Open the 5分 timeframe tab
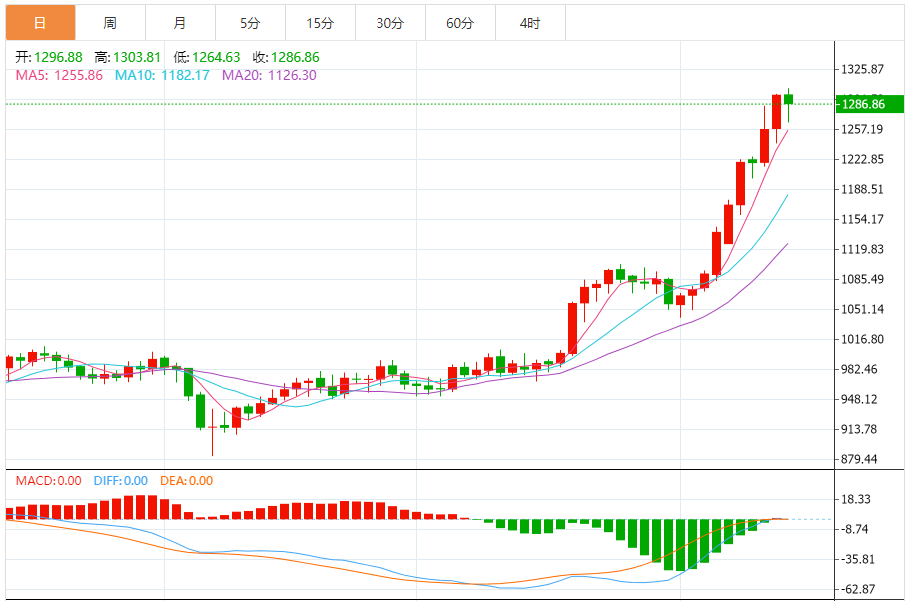This screenshot has width=912, height=601. point(250,23)
